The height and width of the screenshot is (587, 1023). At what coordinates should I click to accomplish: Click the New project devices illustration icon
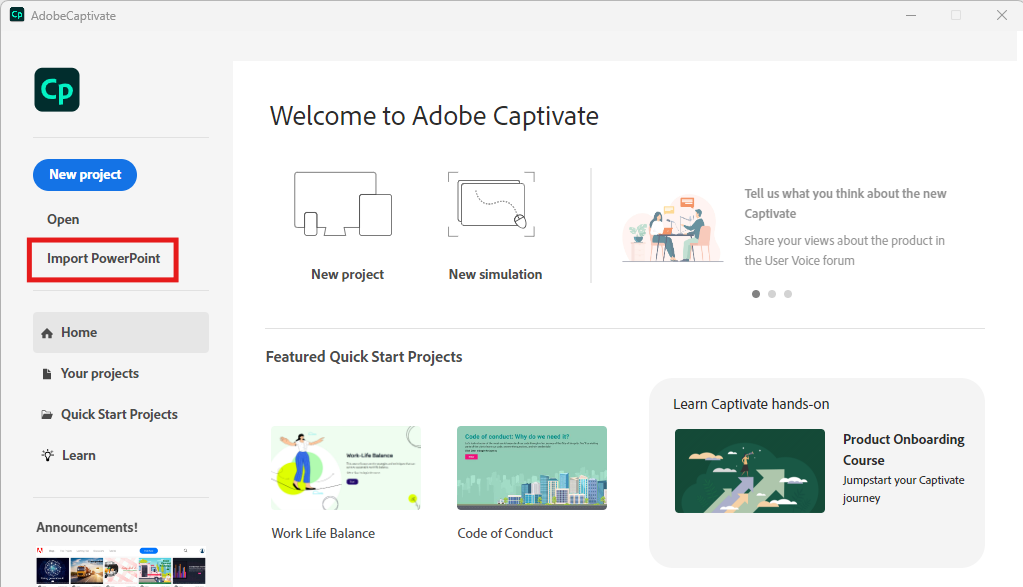pyautogui.click(x=343, y=204)
